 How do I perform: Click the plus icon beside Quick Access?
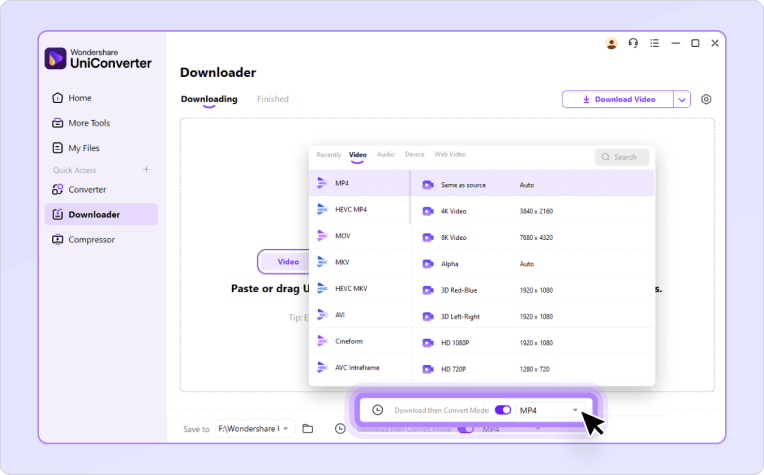[x=146, y=170]
